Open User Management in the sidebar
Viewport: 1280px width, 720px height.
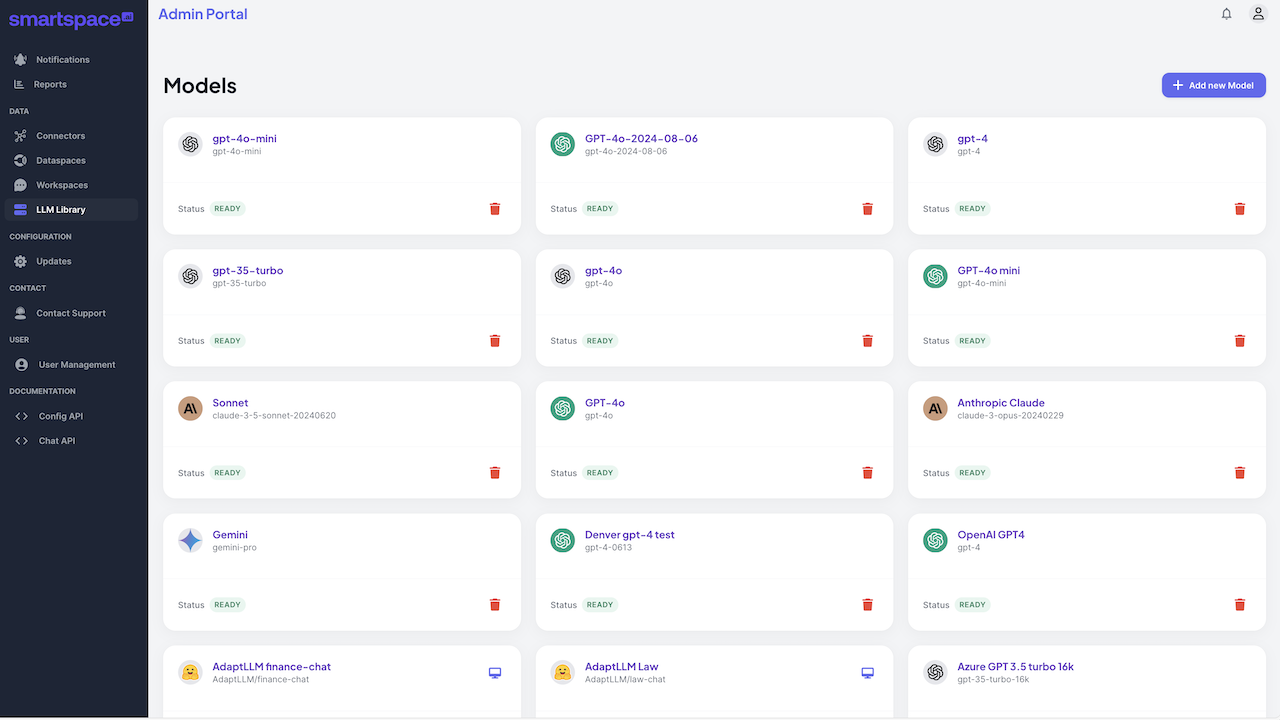(72, 365)
